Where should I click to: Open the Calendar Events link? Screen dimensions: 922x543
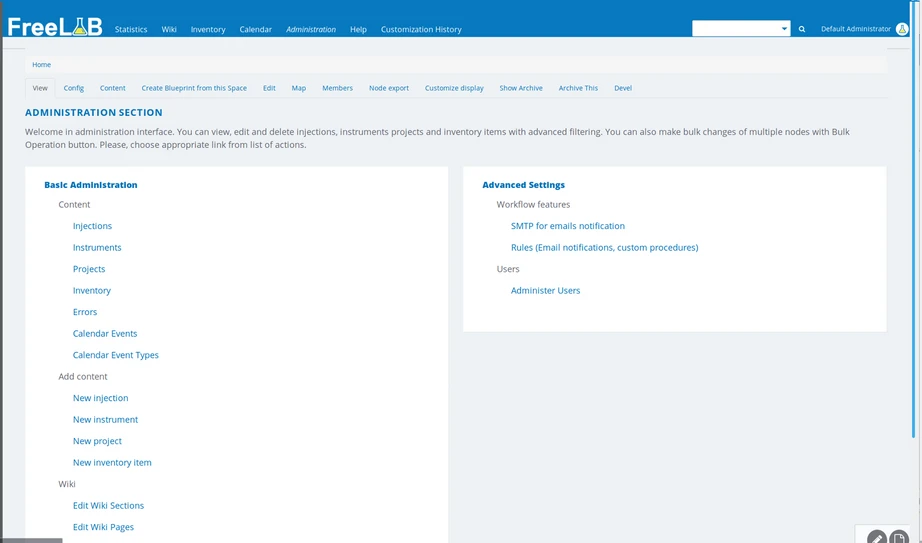(x=105, y=334)
